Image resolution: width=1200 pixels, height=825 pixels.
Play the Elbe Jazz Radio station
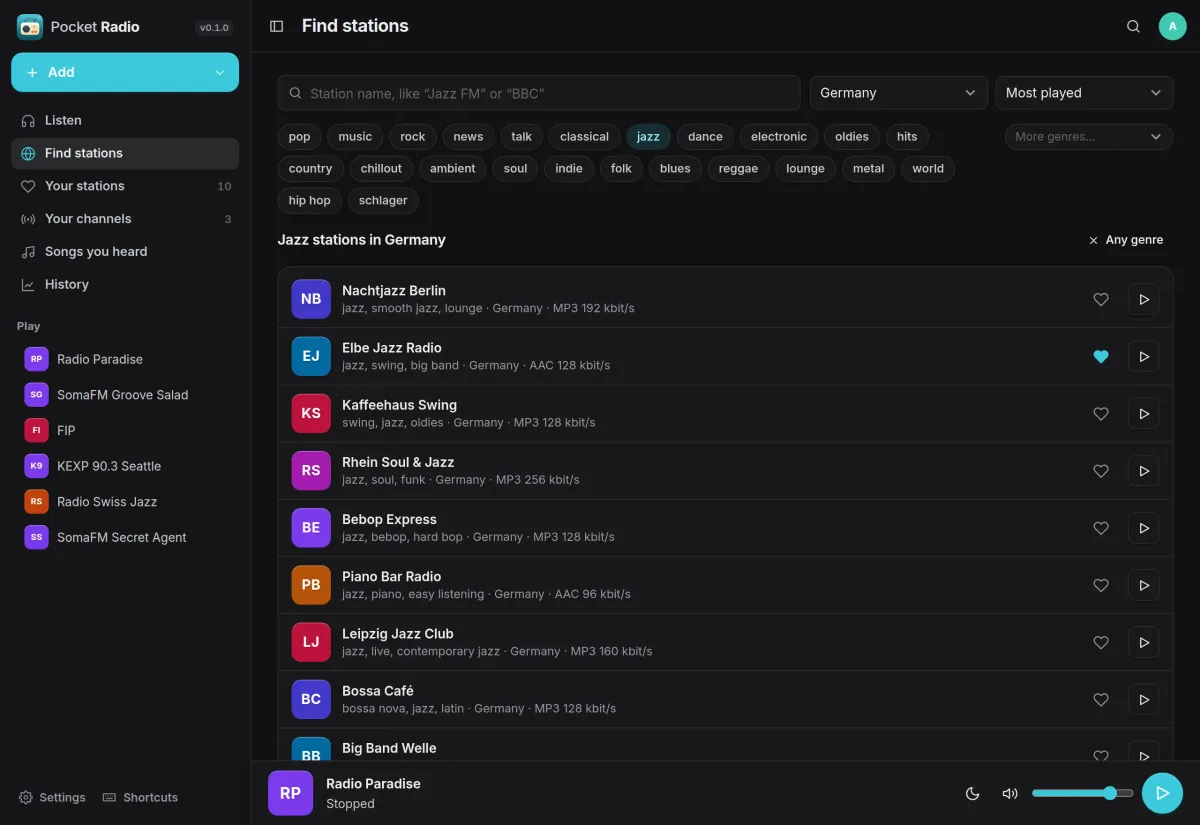1144,356
